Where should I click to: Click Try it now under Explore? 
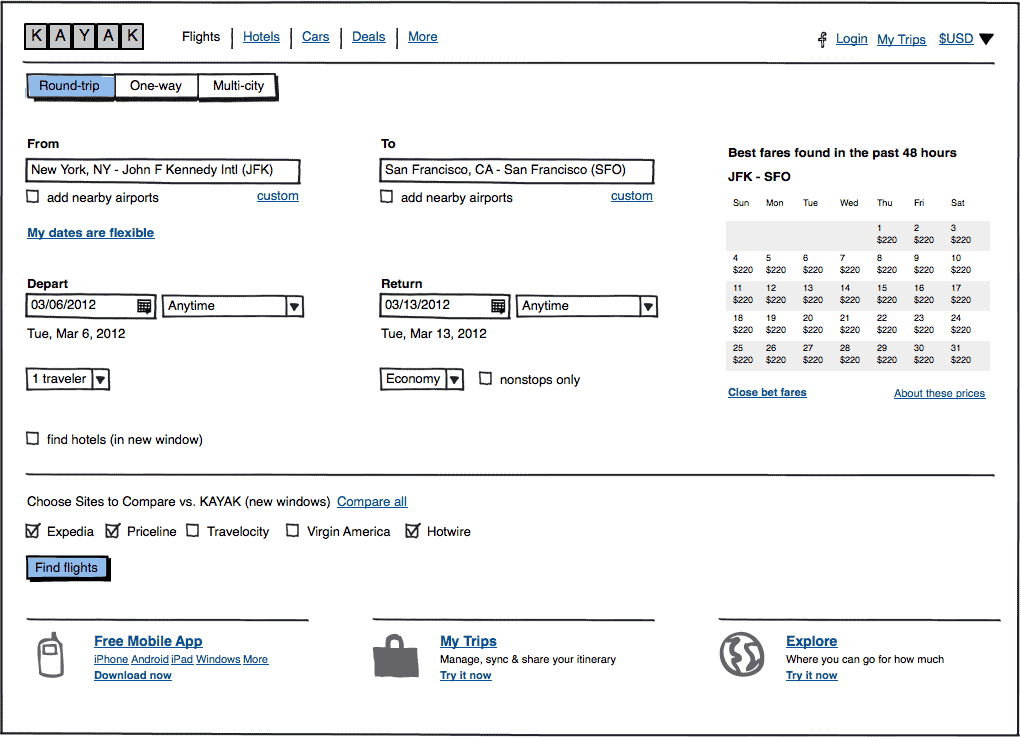(812, 675)
